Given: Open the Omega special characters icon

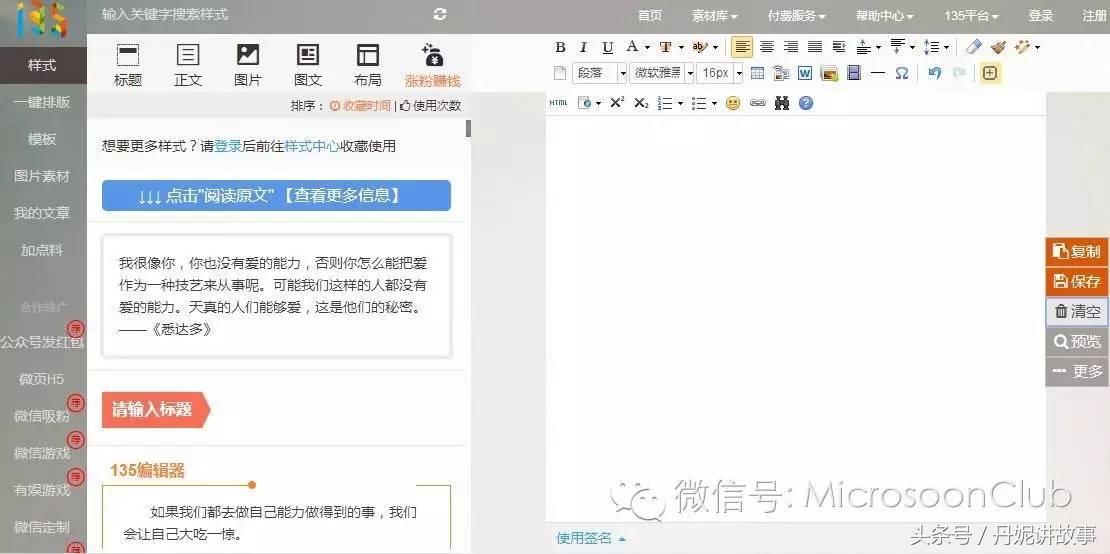Looking at the screenshot, I should tap(901, 73).
